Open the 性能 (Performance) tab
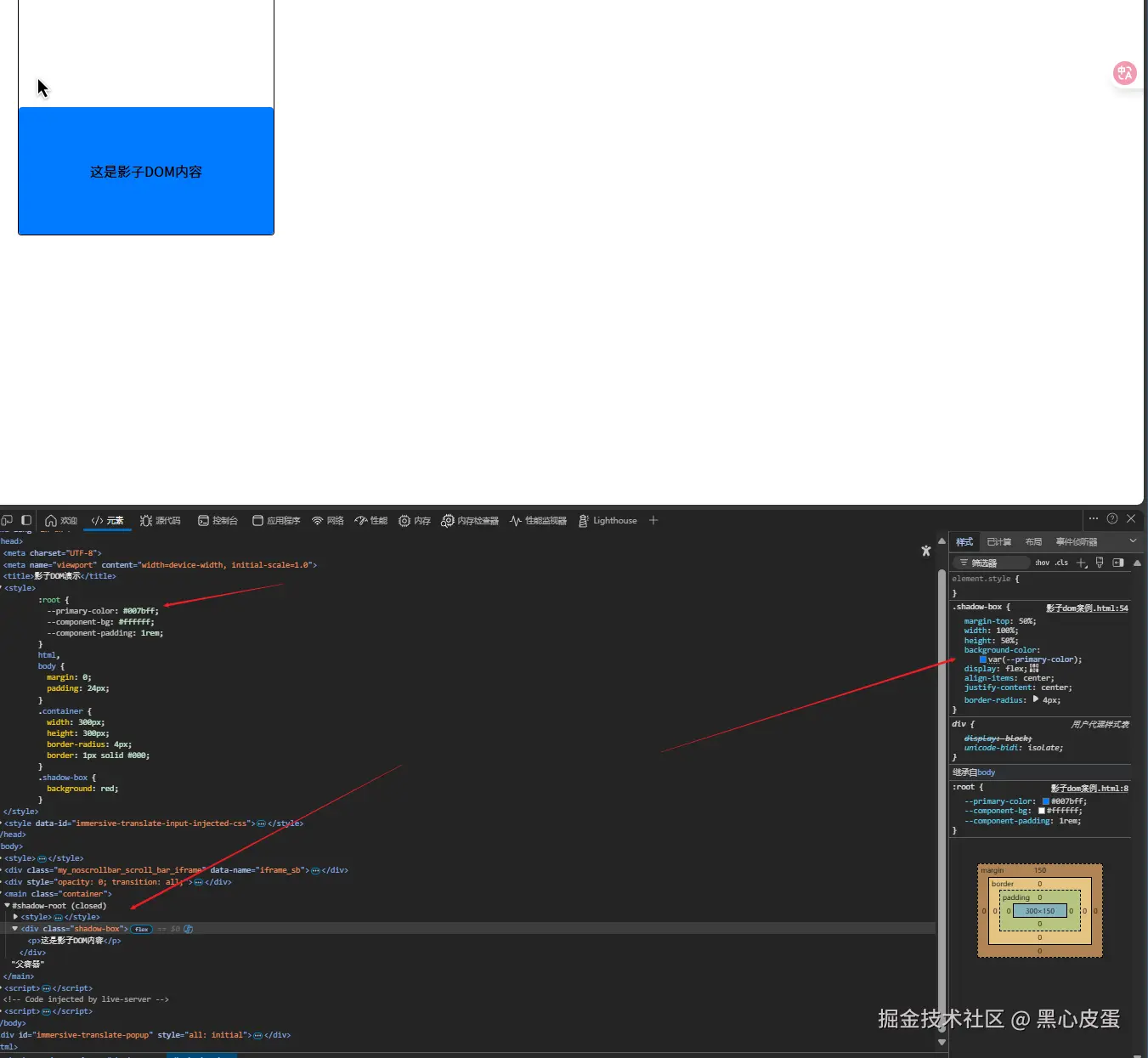This screenshot has height=1058, width=1148. click(x=371, y=520)
